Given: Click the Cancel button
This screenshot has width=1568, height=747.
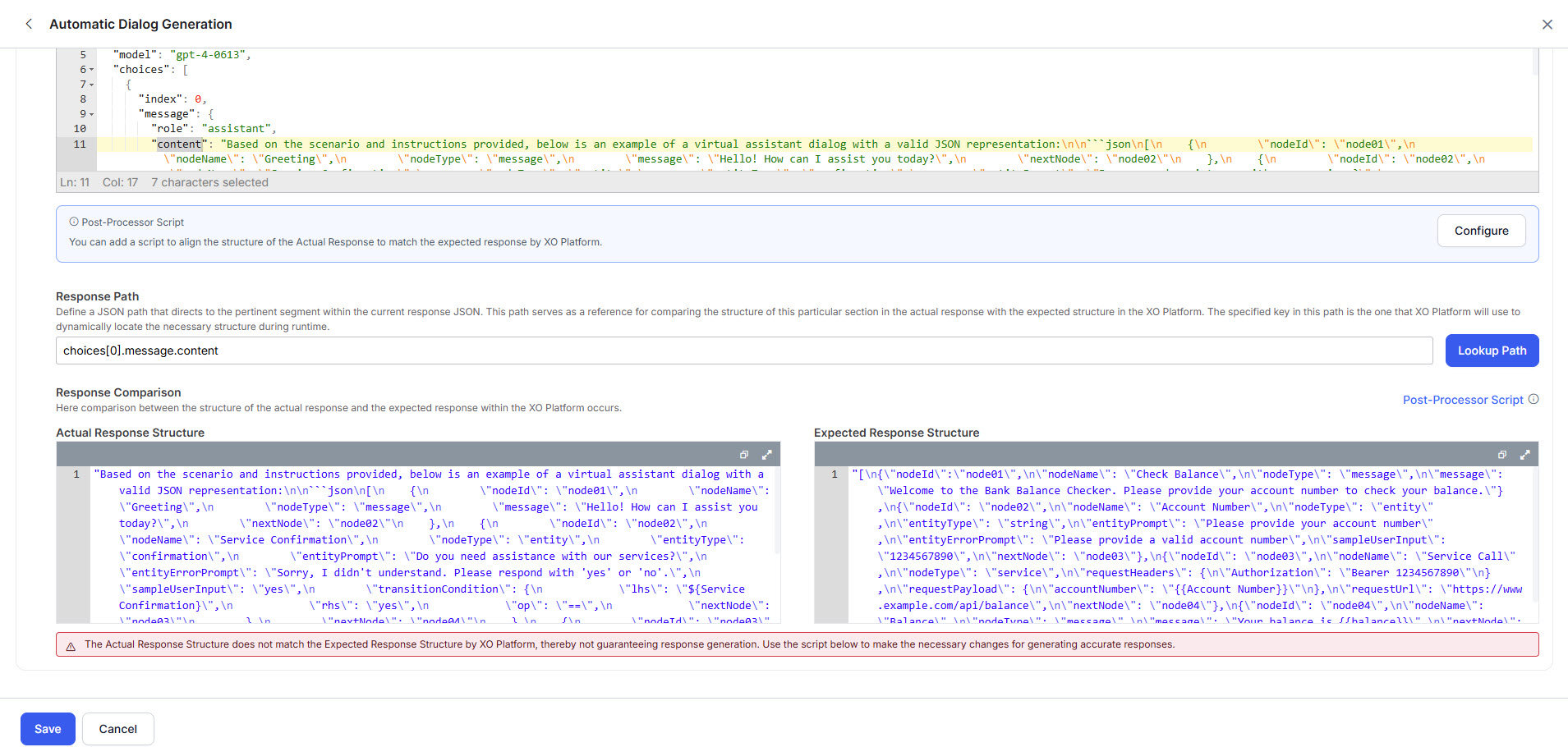Looking at the screenshot, I should point(118,729).
